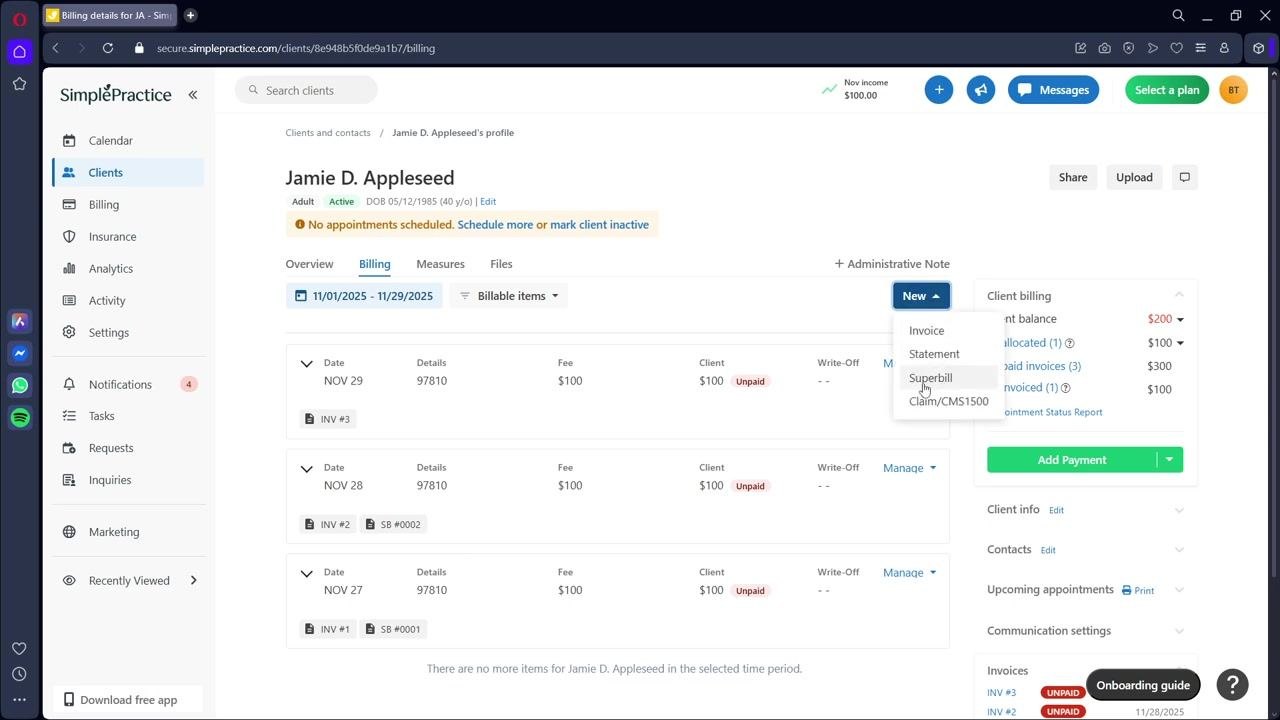1280x720 pixels.
Task: Open Messages
Action: [x=1053, y=90]
